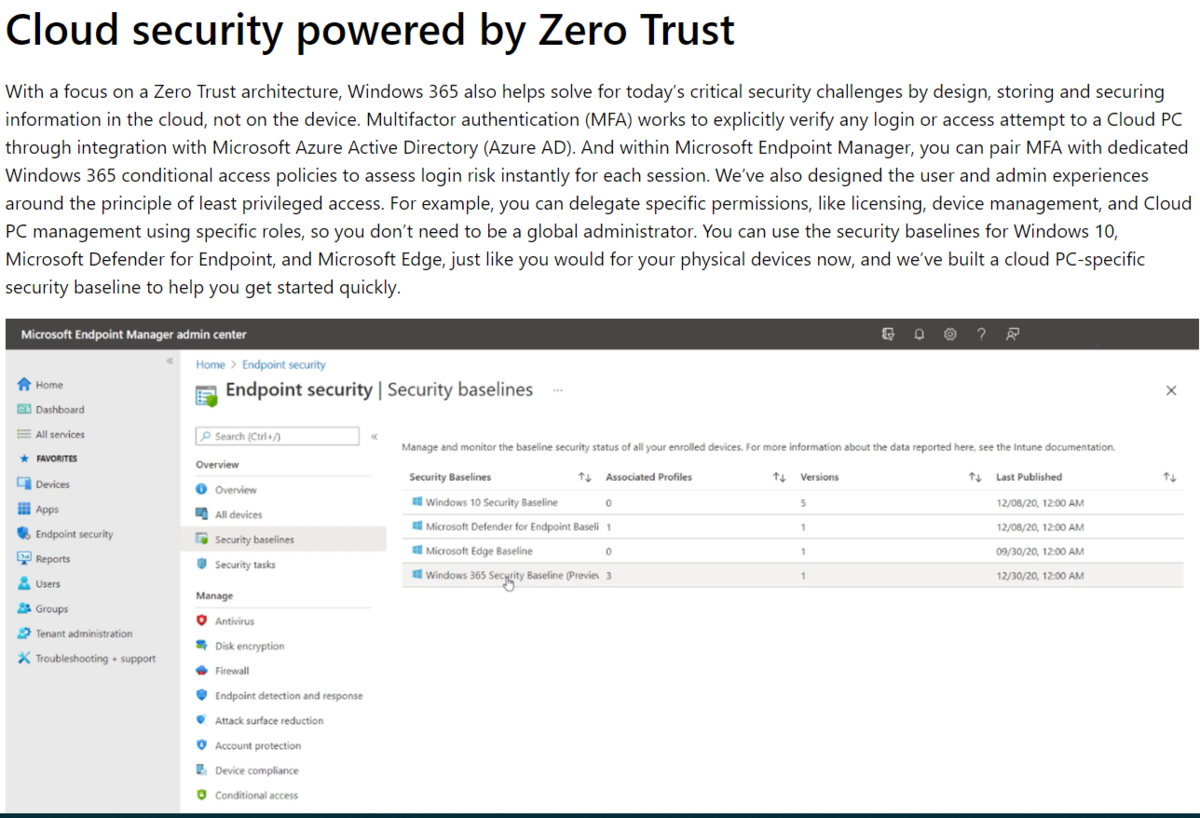Click the Search (Ctrl+/) input box
Image resolution: width=1200 pixels, height=818 pixels.
point(277,436)
